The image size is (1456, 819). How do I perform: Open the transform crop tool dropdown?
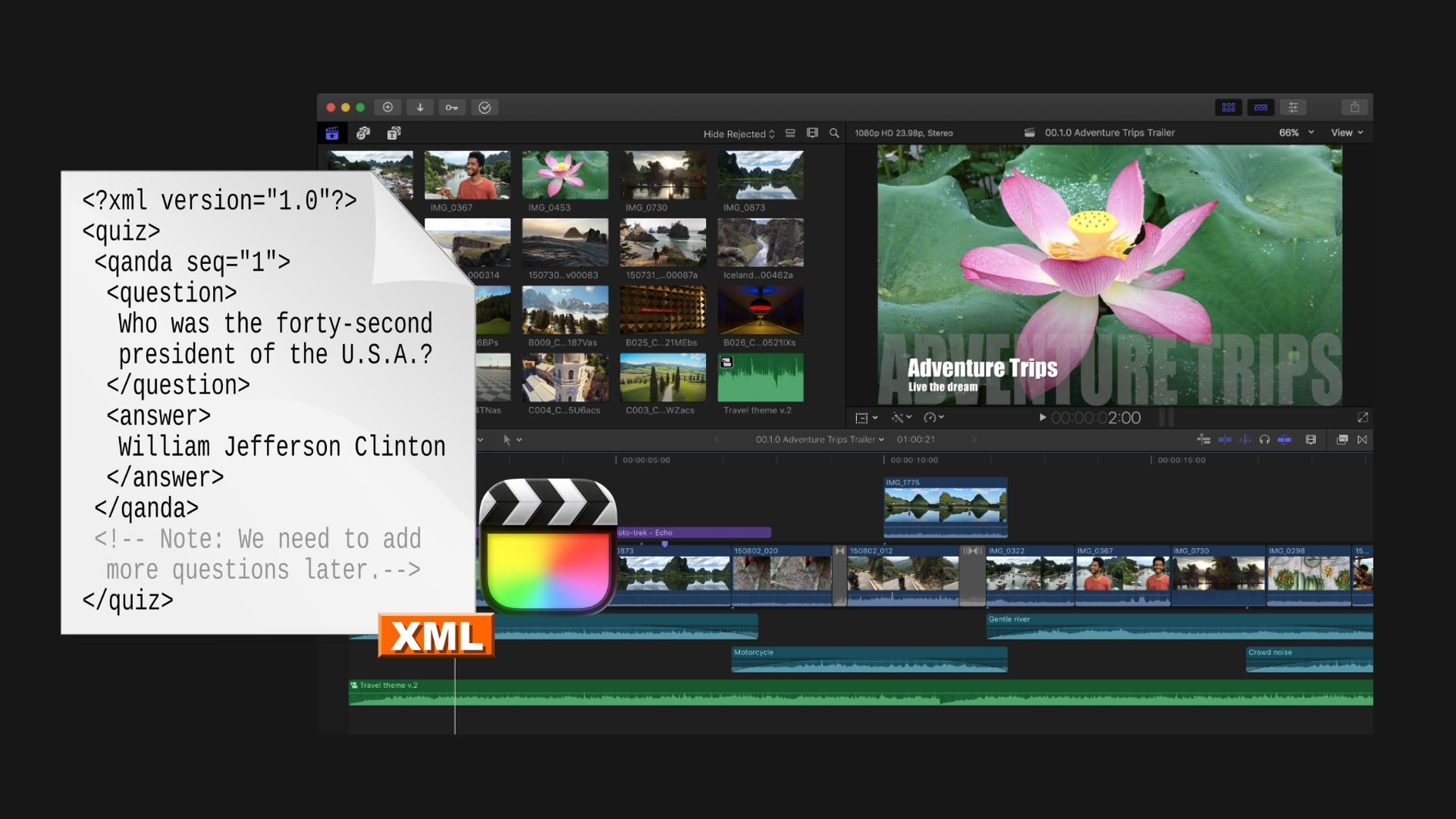[x=866, y=418]
